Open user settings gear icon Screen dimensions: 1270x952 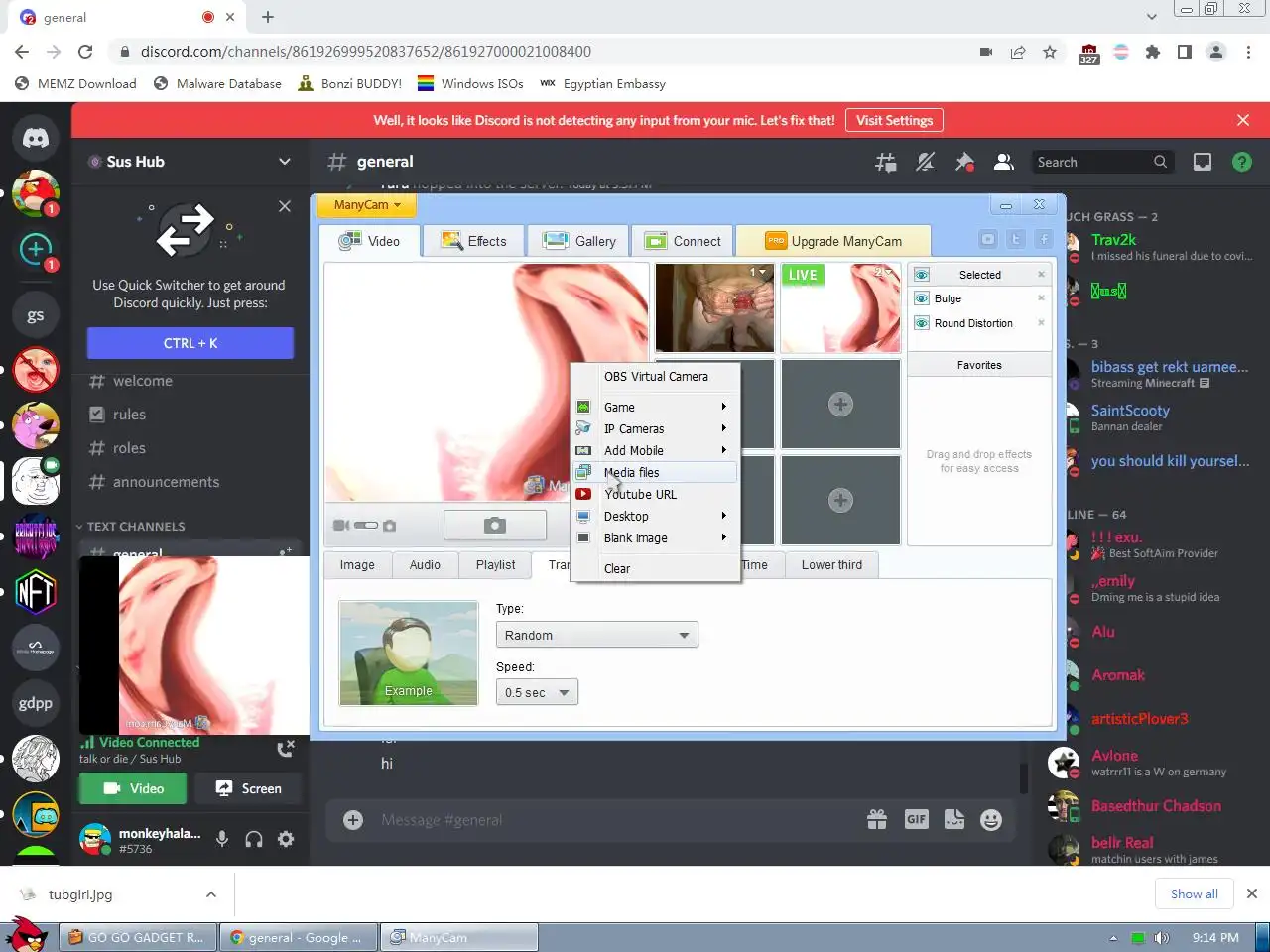[286, 839]
